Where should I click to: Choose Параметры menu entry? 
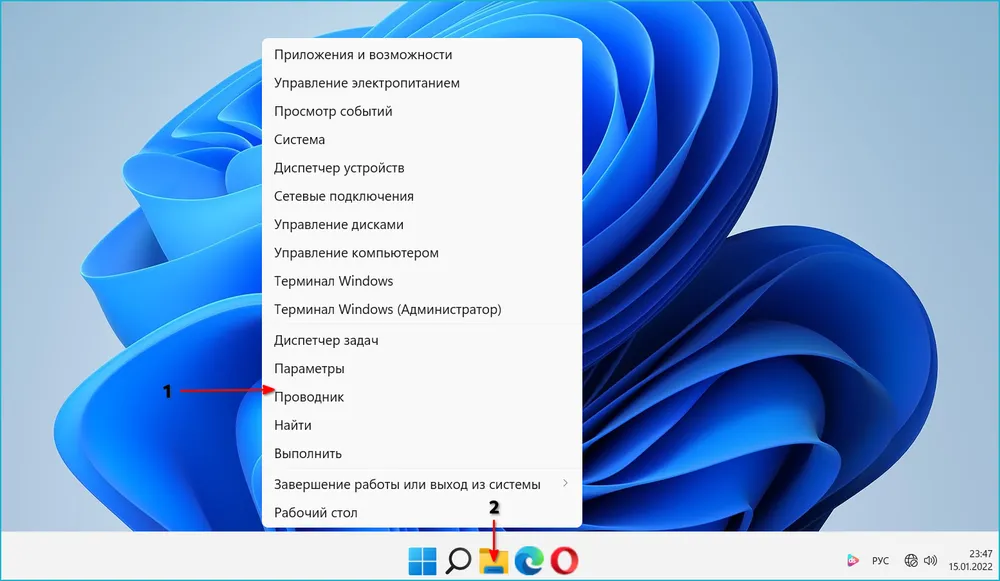coord(309,369)
